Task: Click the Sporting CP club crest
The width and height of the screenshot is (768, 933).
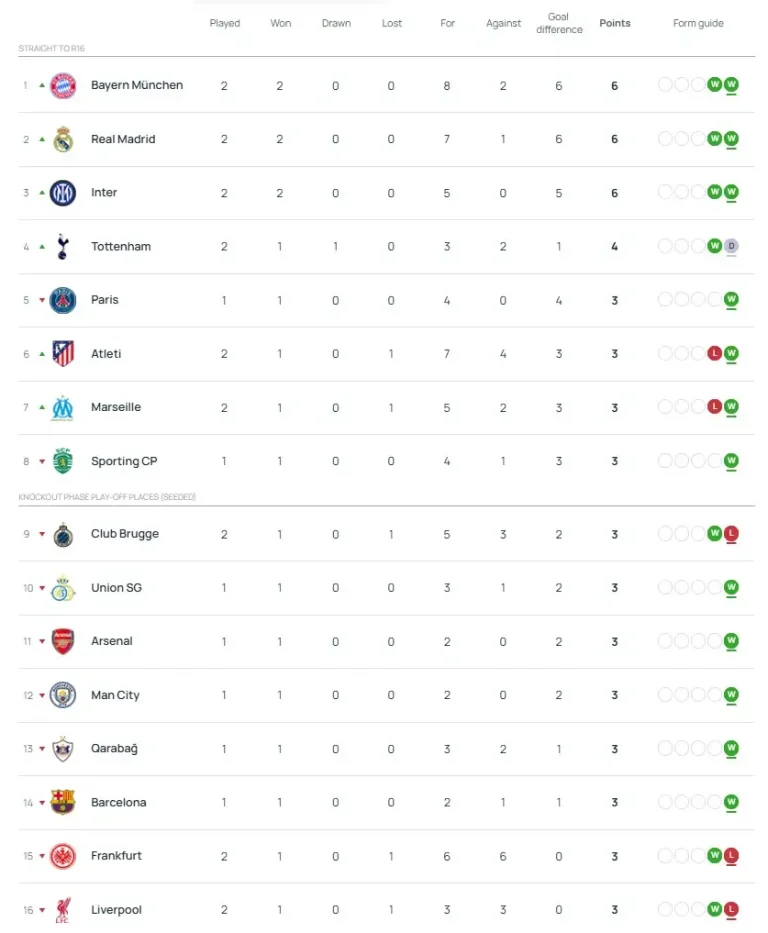Action: coord(63,461)
